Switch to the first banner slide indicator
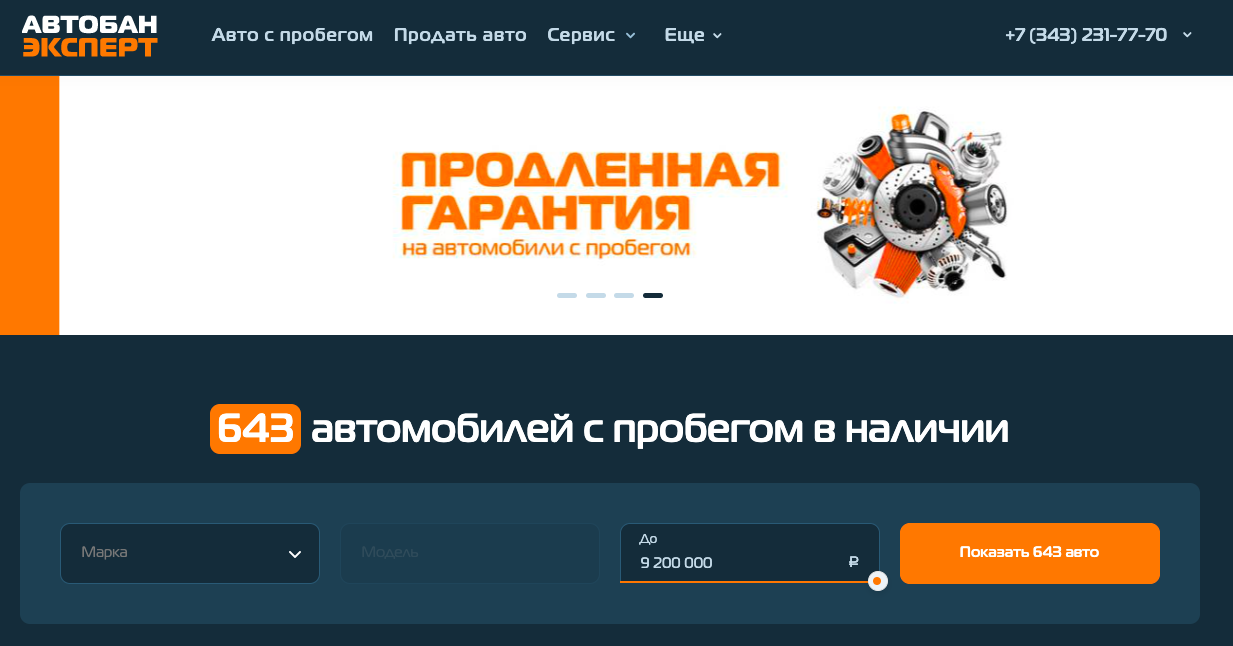The image size is (1233, 646). pyautogui.click(x=567, y=296)
